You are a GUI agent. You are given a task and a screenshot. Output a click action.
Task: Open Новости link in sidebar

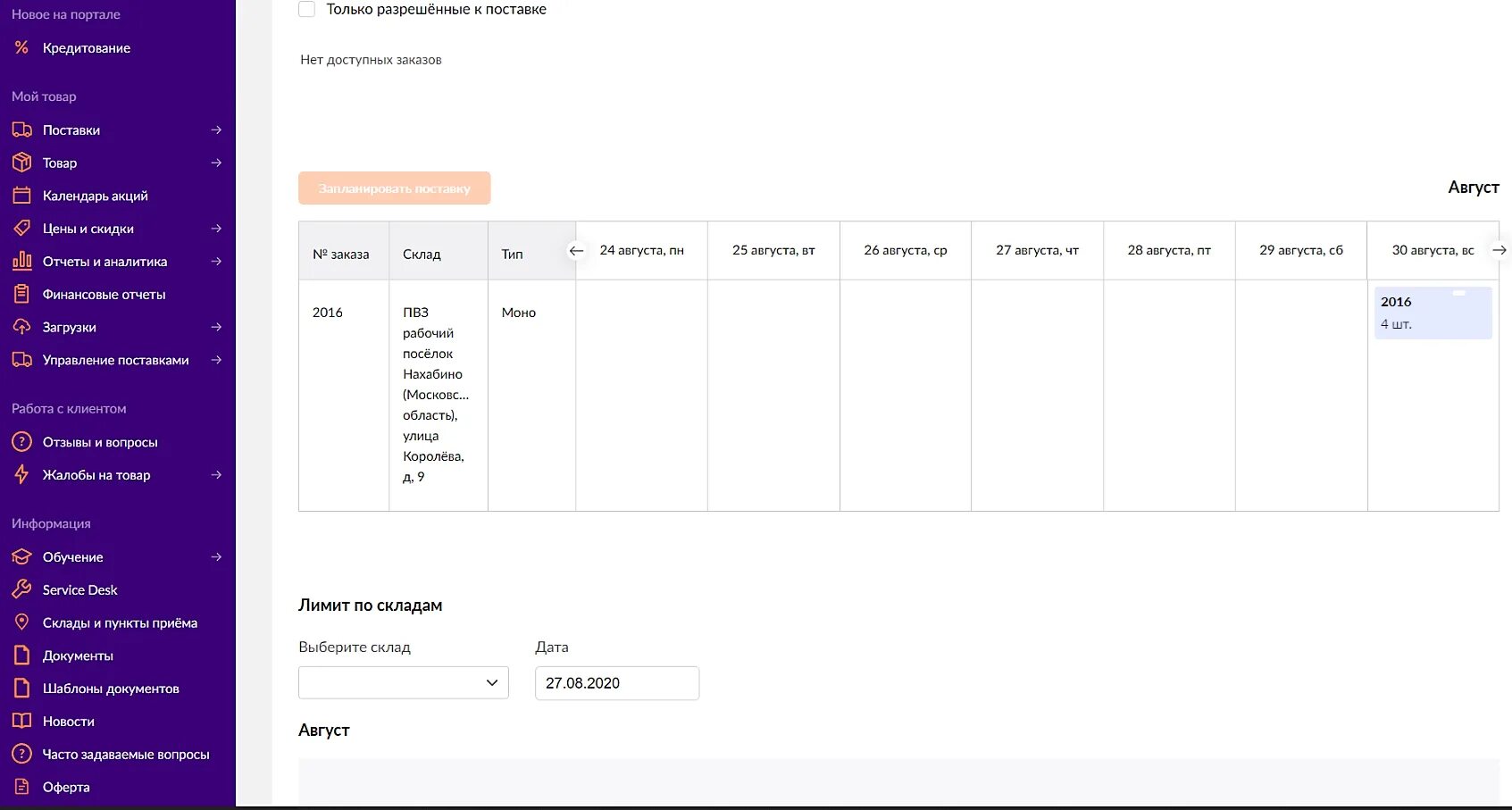coord(69,721)
